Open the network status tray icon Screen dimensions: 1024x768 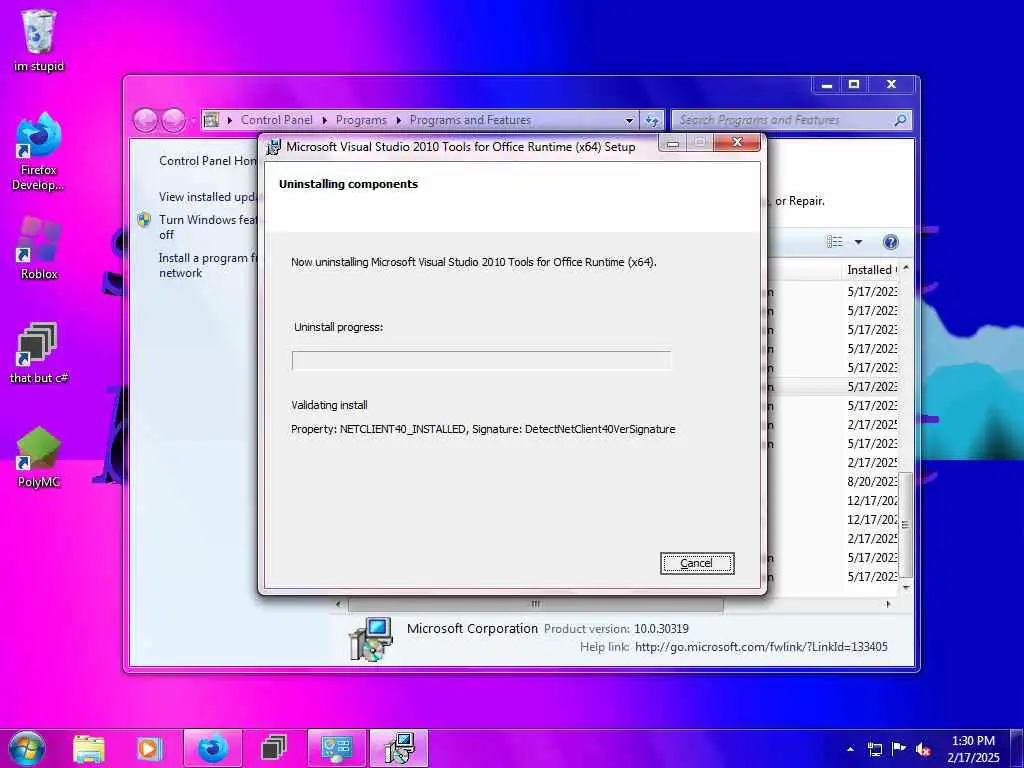click(874, 749)
